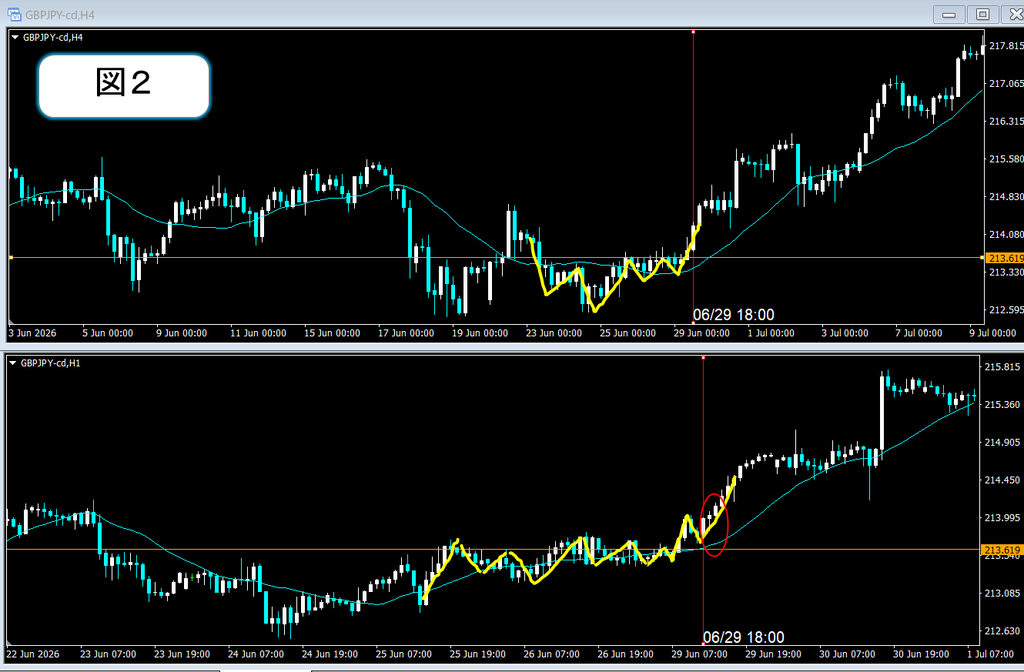Image resolution: width=1024 pixels, height=672 pixels.
Task: Select the 06/29 18:00 label on H1 chart
Action: coord(743,637)
